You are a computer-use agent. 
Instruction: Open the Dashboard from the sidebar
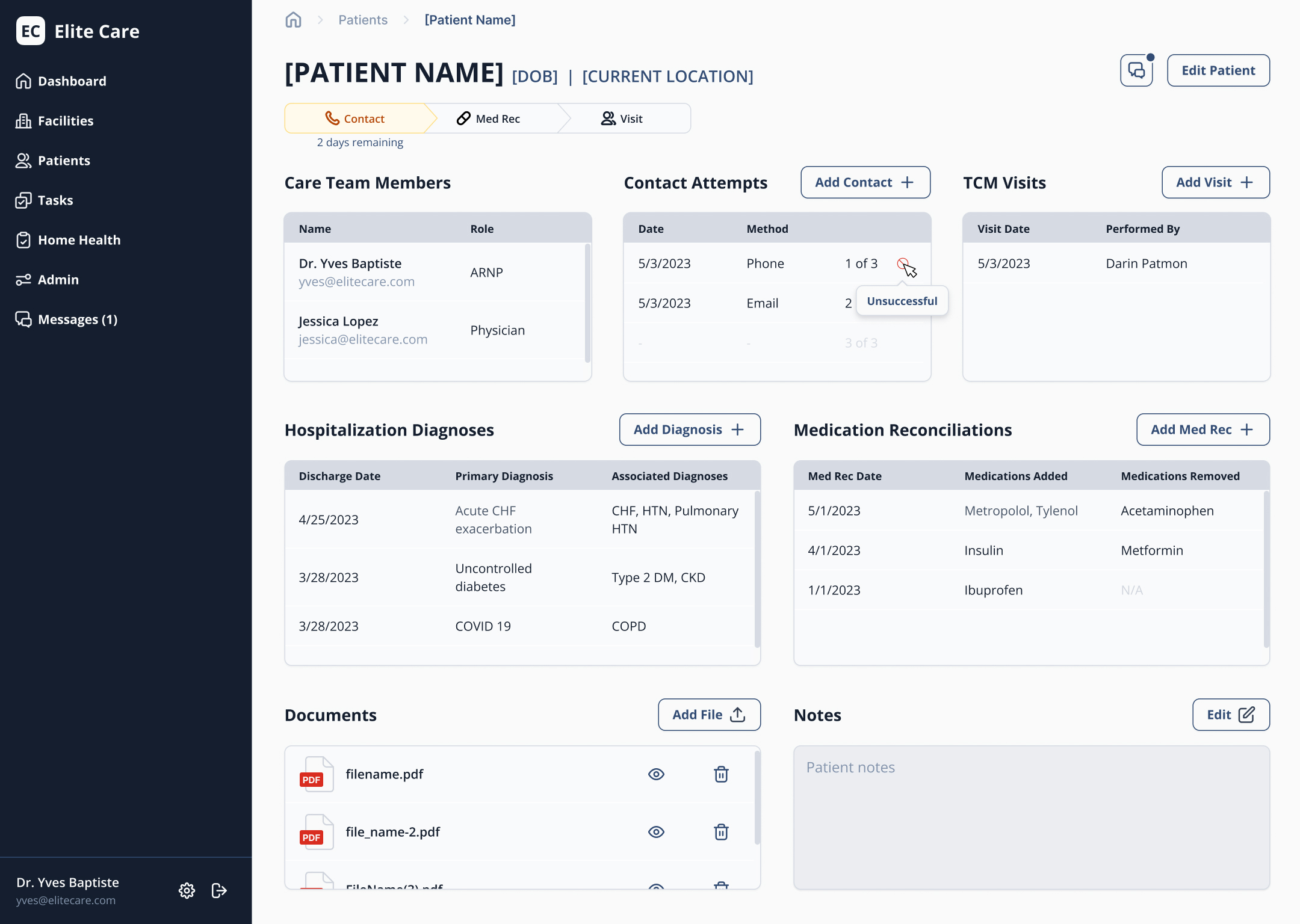tap(72, 81)
